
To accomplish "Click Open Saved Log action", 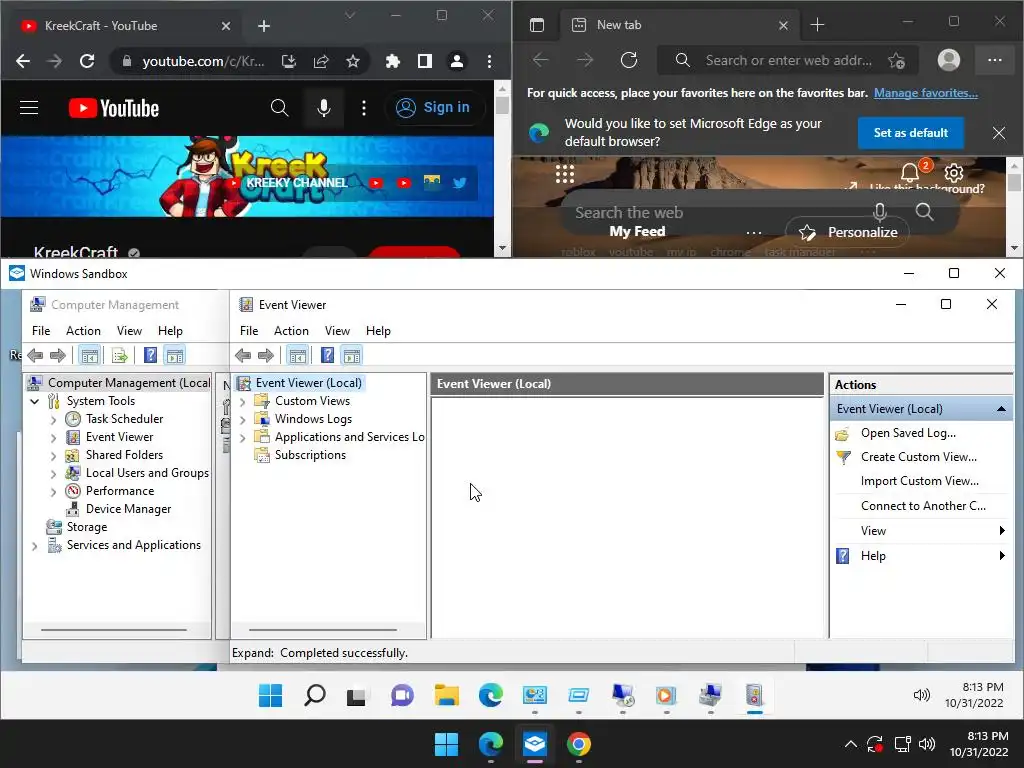I will point(908,433).
